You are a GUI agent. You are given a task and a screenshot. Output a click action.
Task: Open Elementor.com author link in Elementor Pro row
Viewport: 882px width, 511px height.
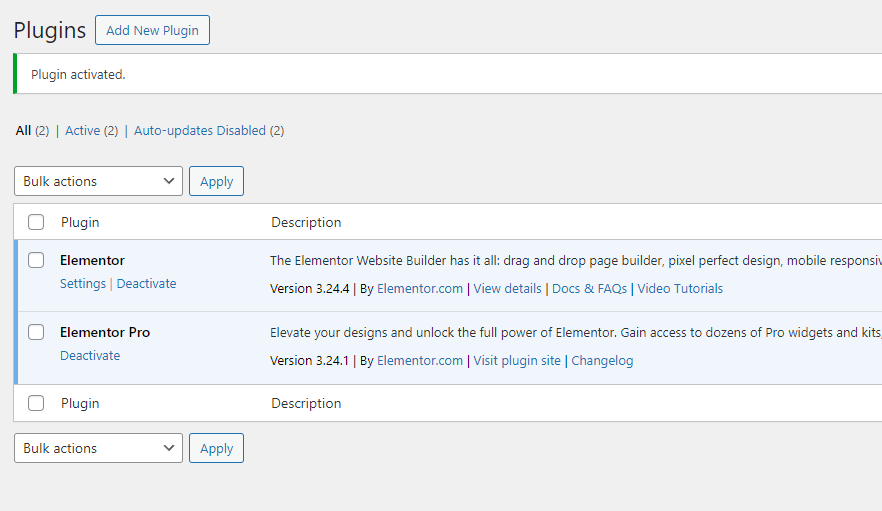point(420,361)
